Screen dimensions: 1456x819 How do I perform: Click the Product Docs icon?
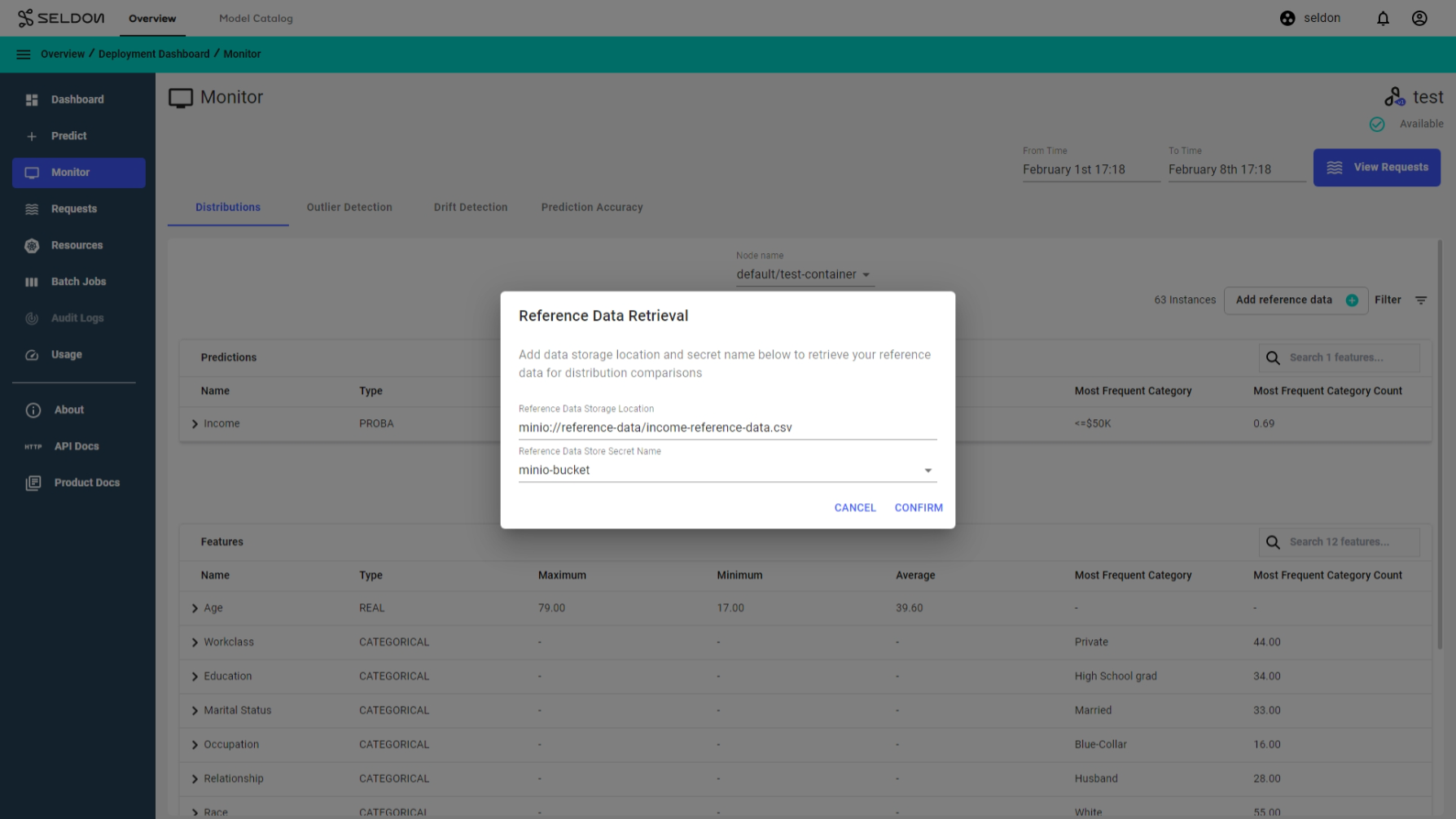[x=33, y=483]
